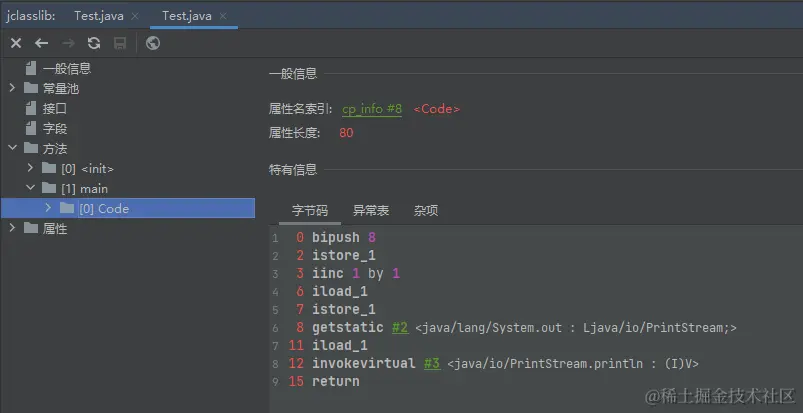Click the 接口 file icon
803x413 pixels.
[x=31, y=108]
